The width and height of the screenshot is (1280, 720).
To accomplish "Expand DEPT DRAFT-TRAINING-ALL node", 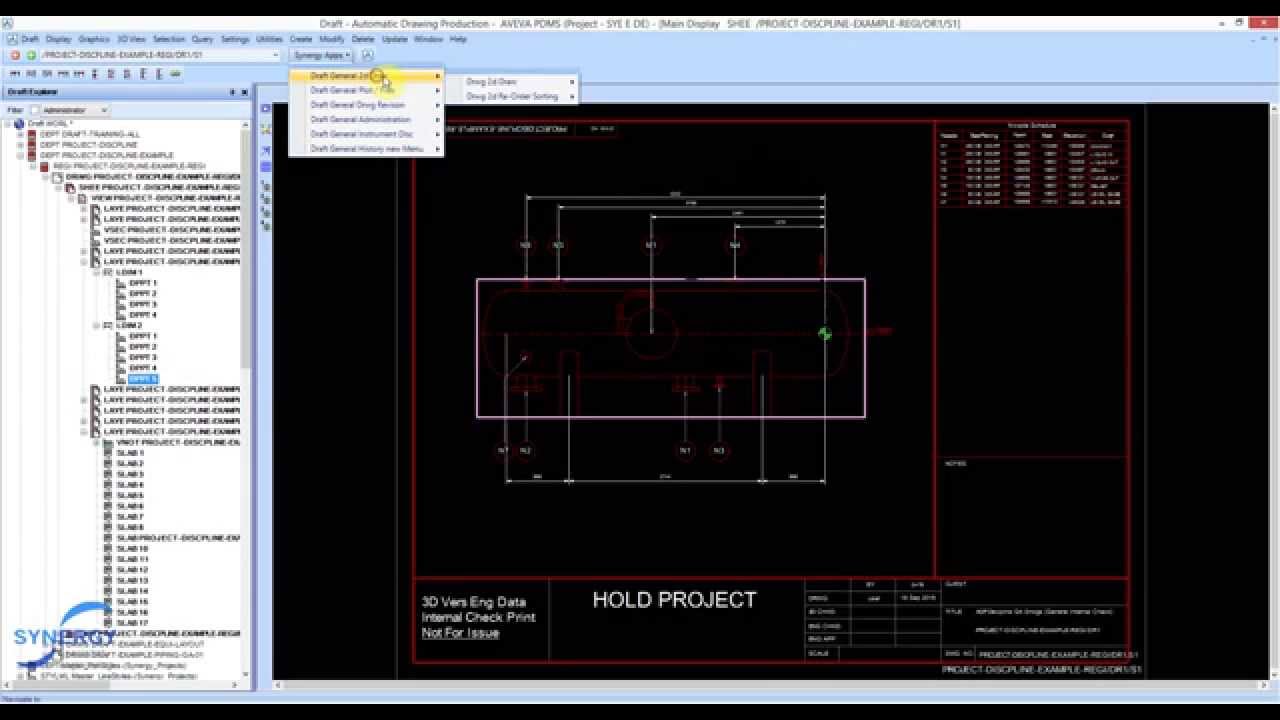I will [x=20, y=134].
